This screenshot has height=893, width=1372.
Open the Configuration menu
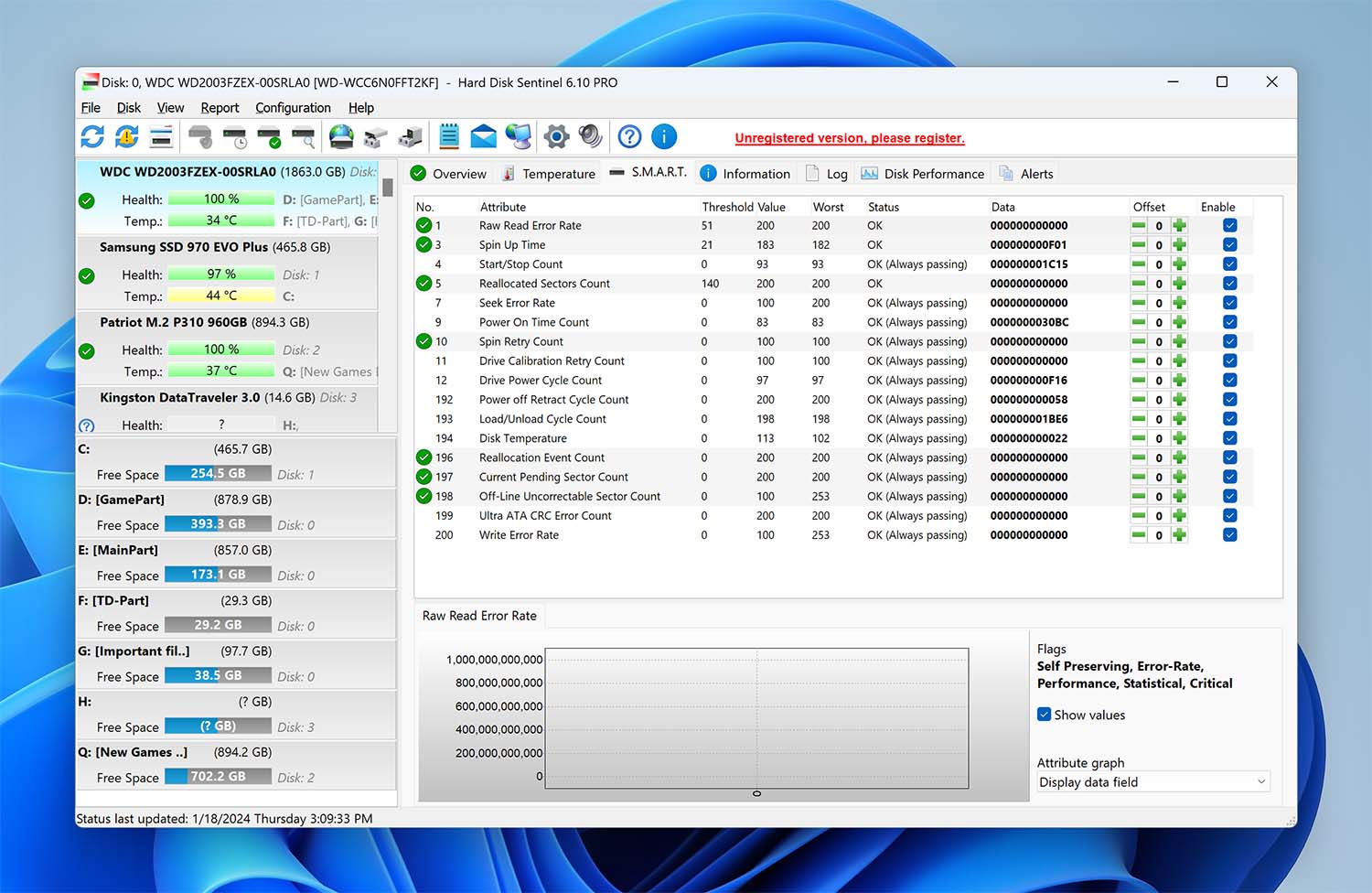tap(293, 108)
